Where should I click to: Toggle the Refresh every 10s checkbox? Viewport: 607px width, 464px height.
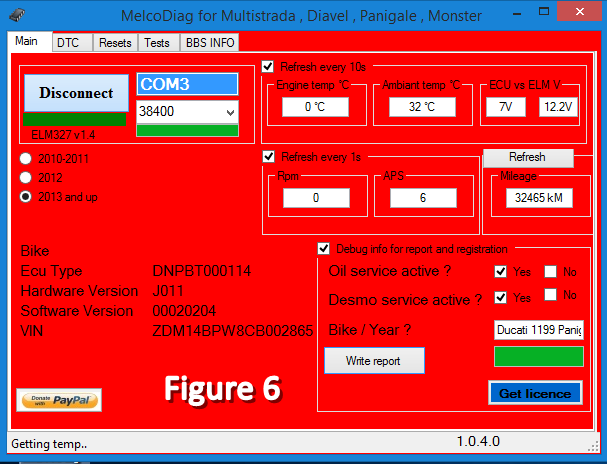(268, 67)
